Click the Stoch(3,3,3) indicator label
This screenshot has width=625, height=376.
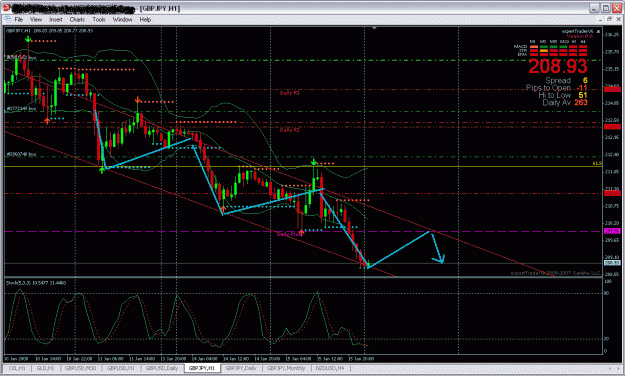pyautogui.click(x=36, y=283)
